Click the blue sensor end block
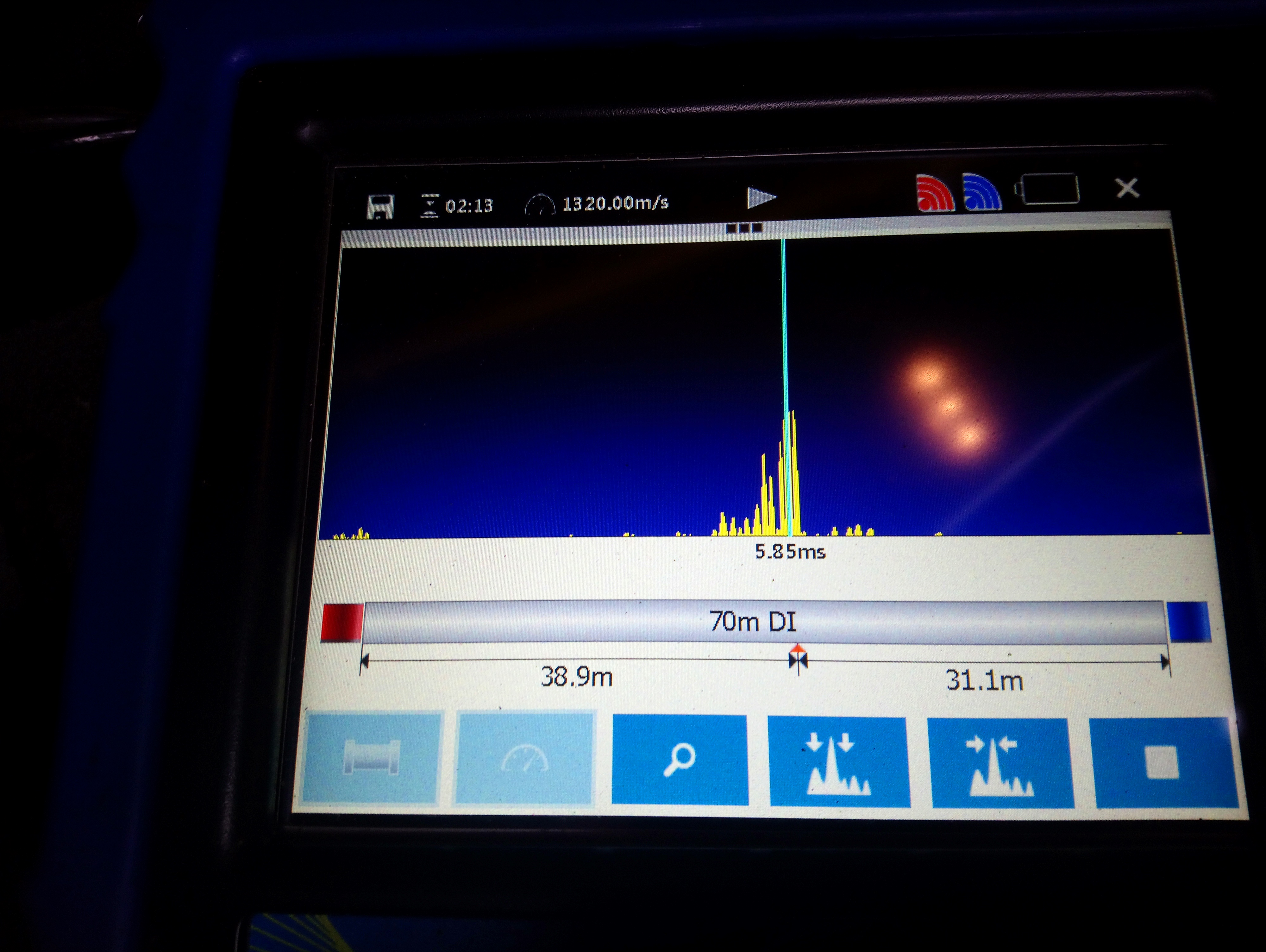This screenshot has width=1266, height=952. tap(1189, 622)
